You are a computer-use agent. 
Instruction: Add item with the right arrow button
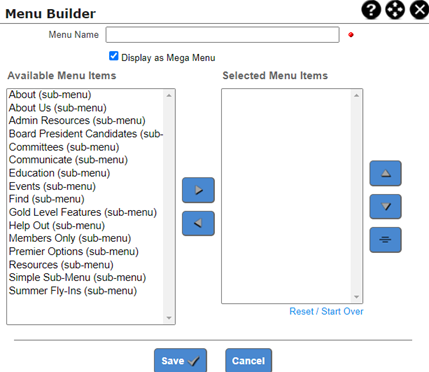pos(198,190)
